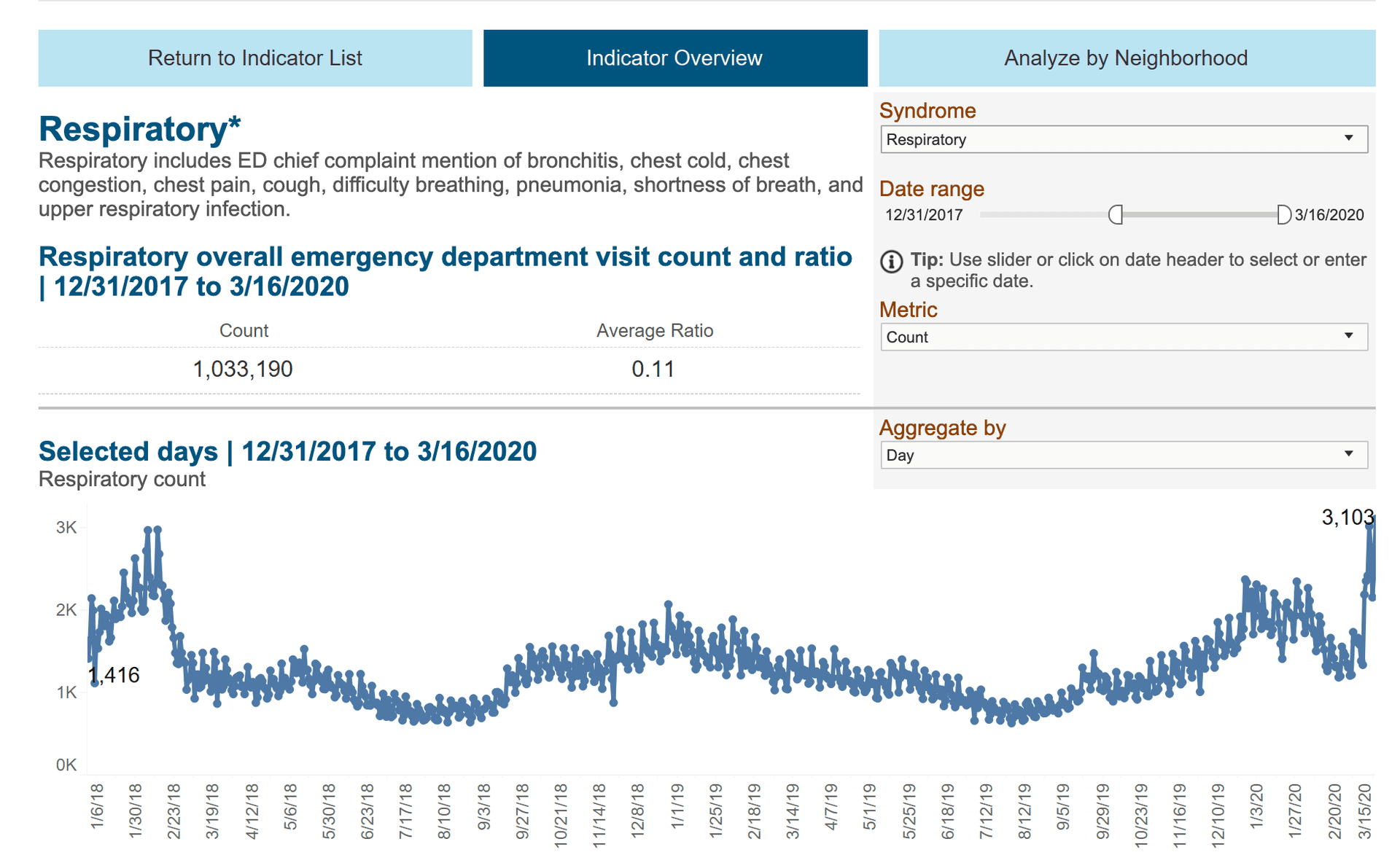Click the 3/15/20 x-axis date label
This screenshot has height=863, width=1400.
[x=1364, y=812]
